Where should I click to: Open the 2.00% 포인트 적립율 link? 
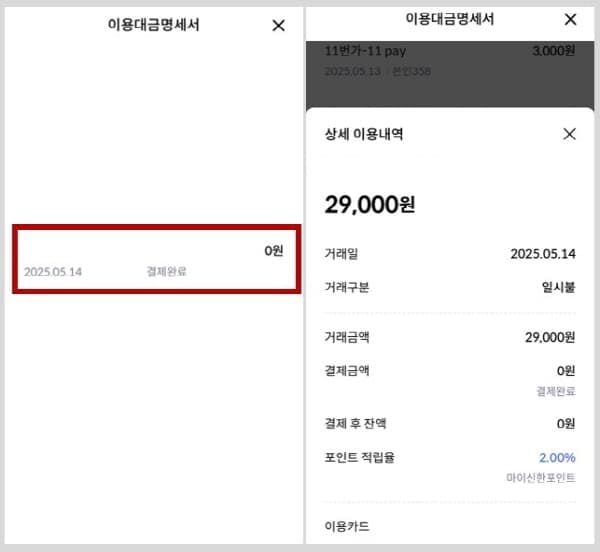(x=557, y=458)
